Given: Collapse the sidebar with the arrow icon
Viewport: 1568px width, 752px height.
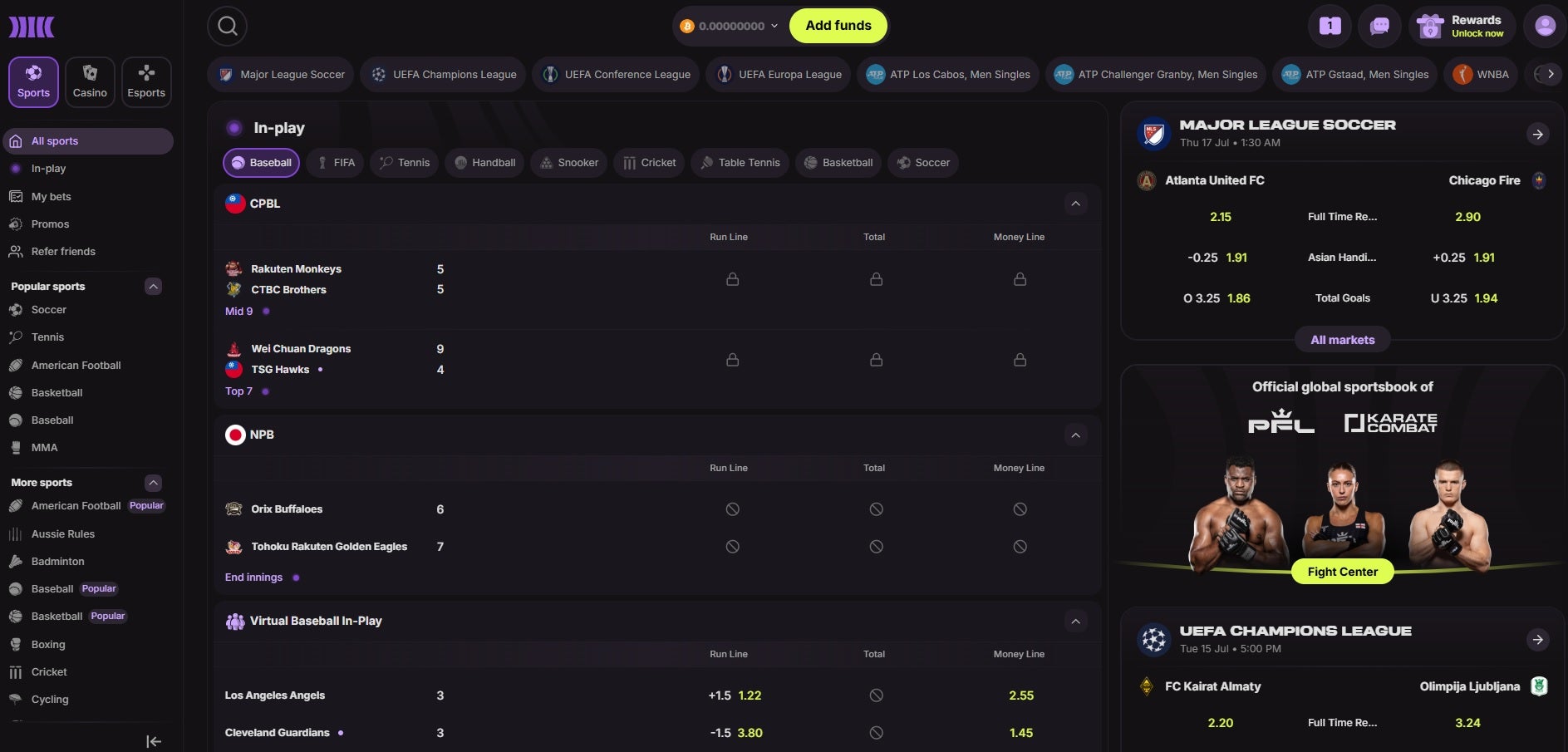Looking at the screenshot, I should coord(154,741).
